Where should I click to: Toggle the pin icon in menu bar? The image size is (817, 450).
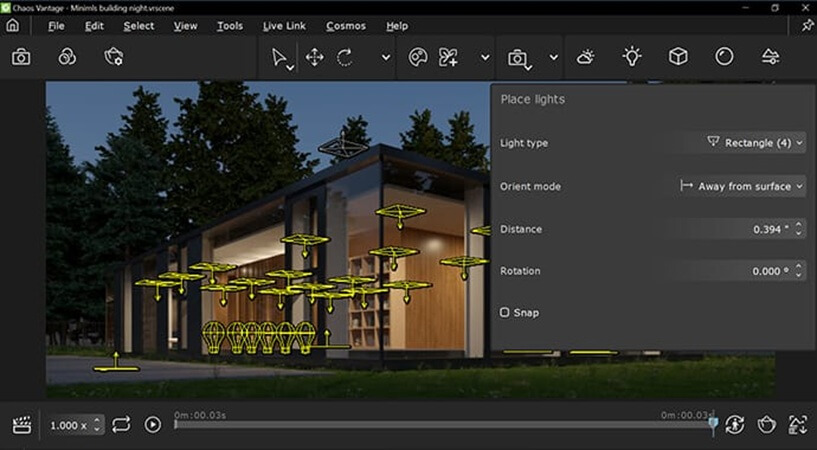[807, 26]
